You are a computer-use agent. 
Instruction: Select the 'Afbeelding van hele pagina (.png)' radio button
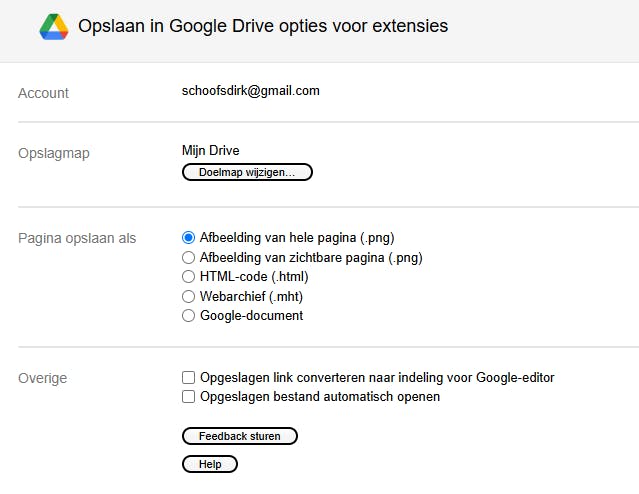(188, 238)
